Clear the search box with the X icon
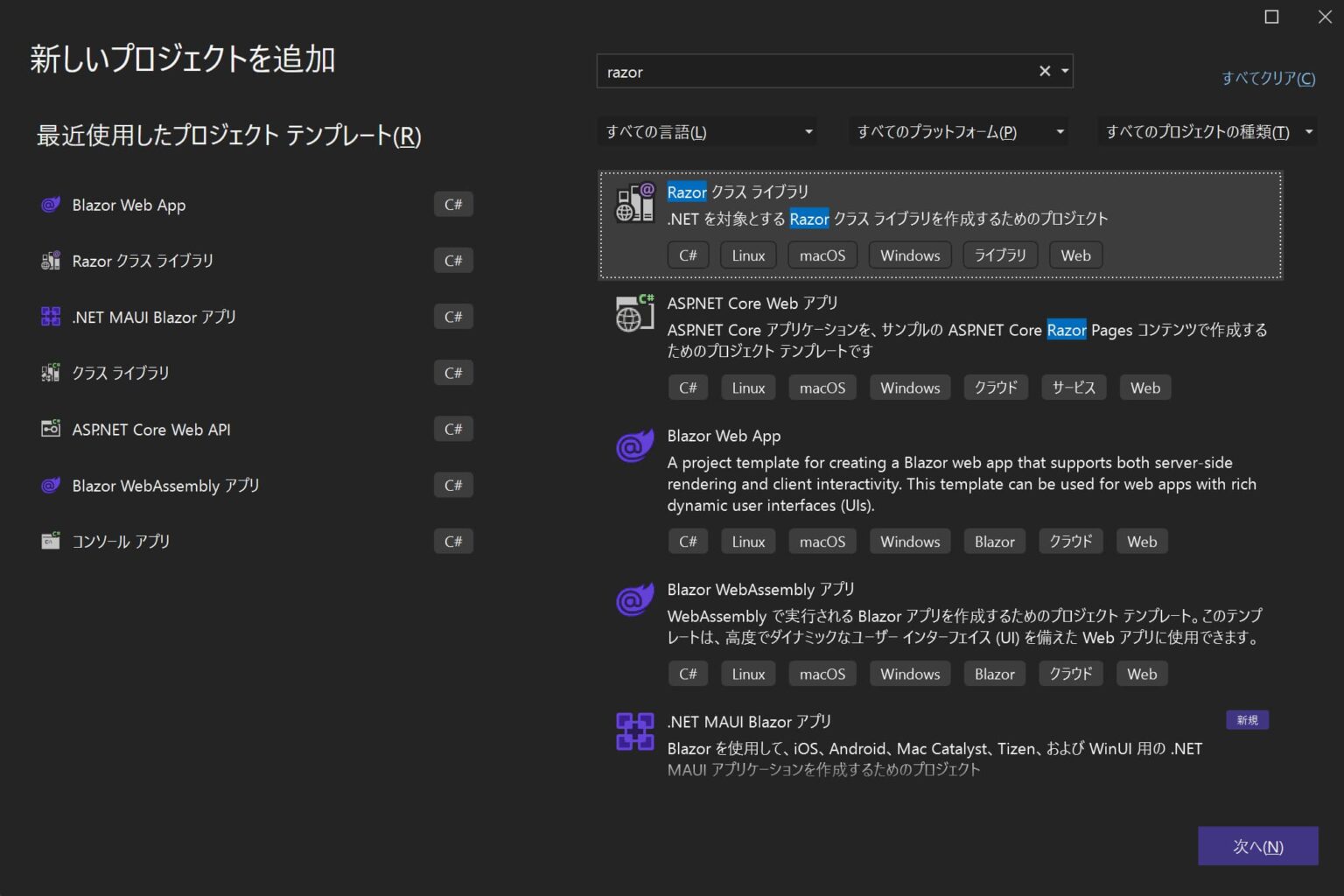 coord(1043,71)
